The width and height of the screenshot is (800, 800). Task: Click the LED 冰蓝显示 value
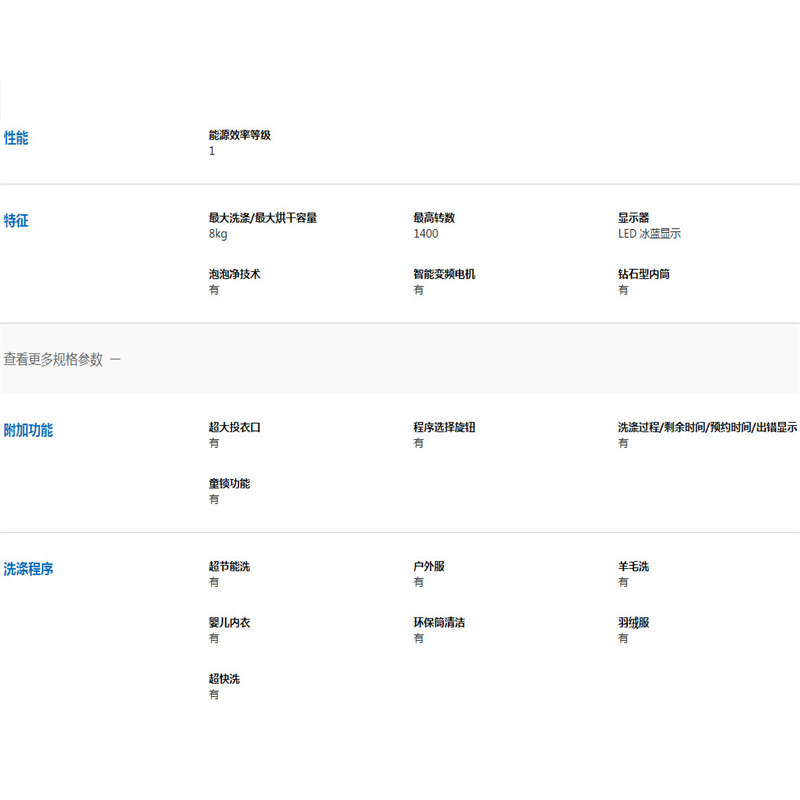tap(649, 234)
